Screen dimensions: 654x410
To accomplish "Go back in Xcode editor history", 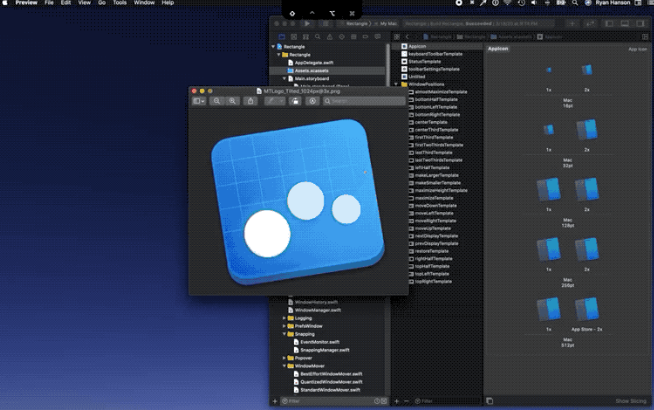I will click(407, 37).
